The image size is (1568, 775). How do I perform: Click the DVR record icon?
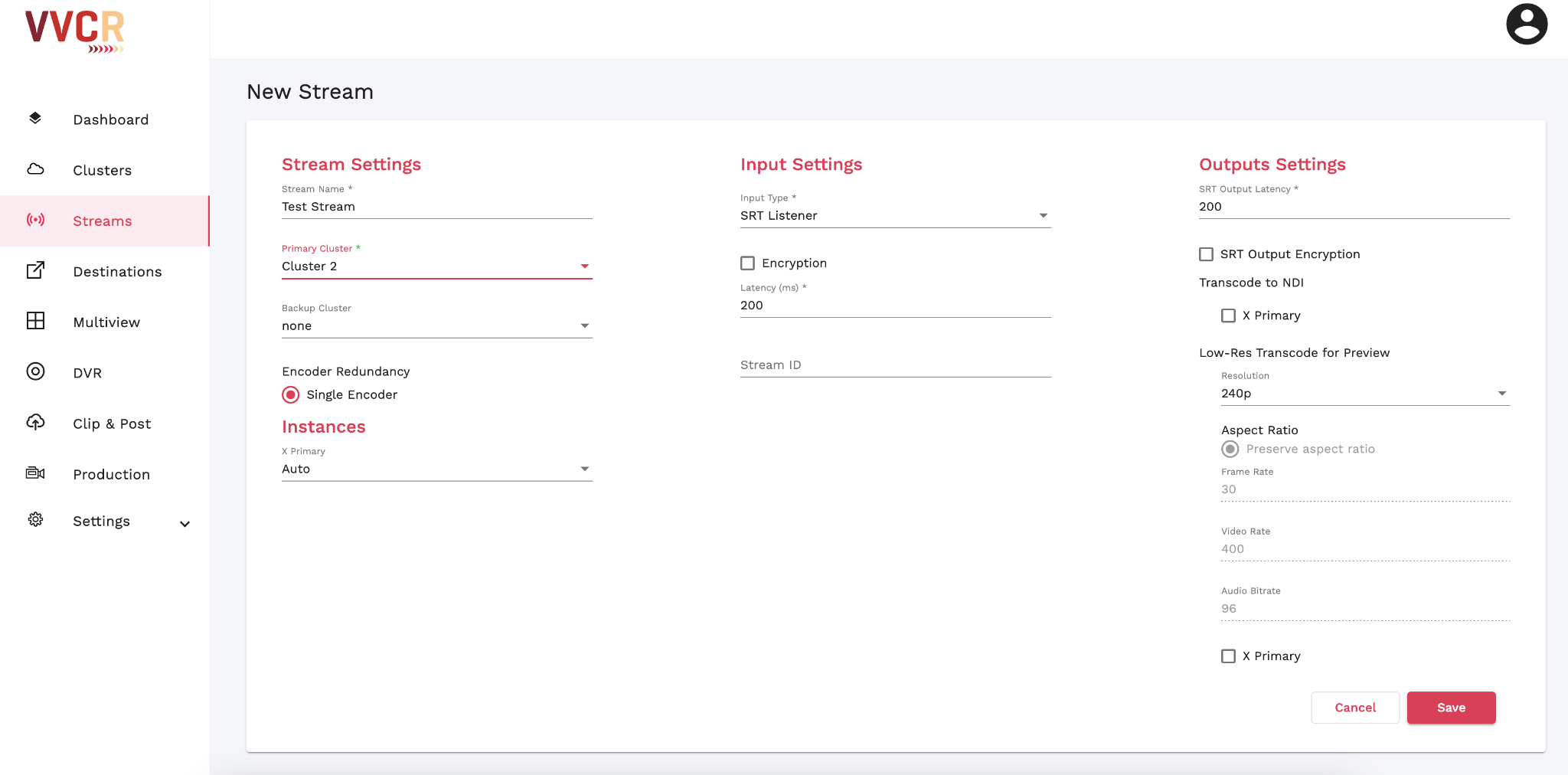[35, 371]
